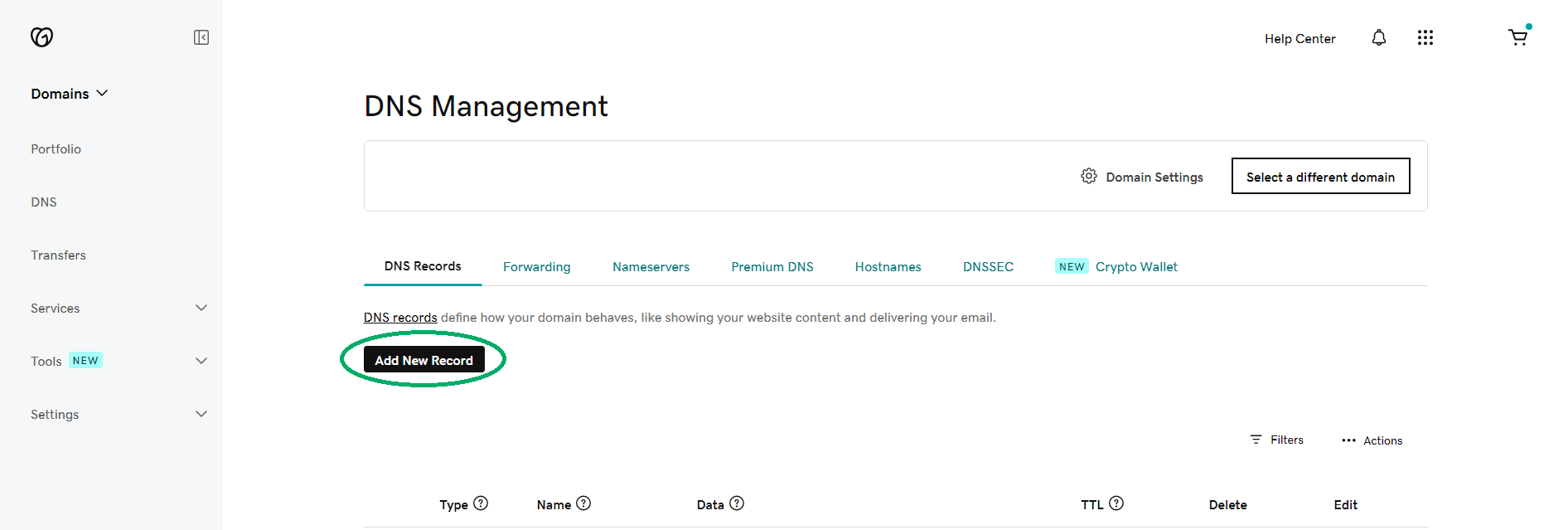Open the notifications bell
1568x530 pixels.
(1378, 37)
